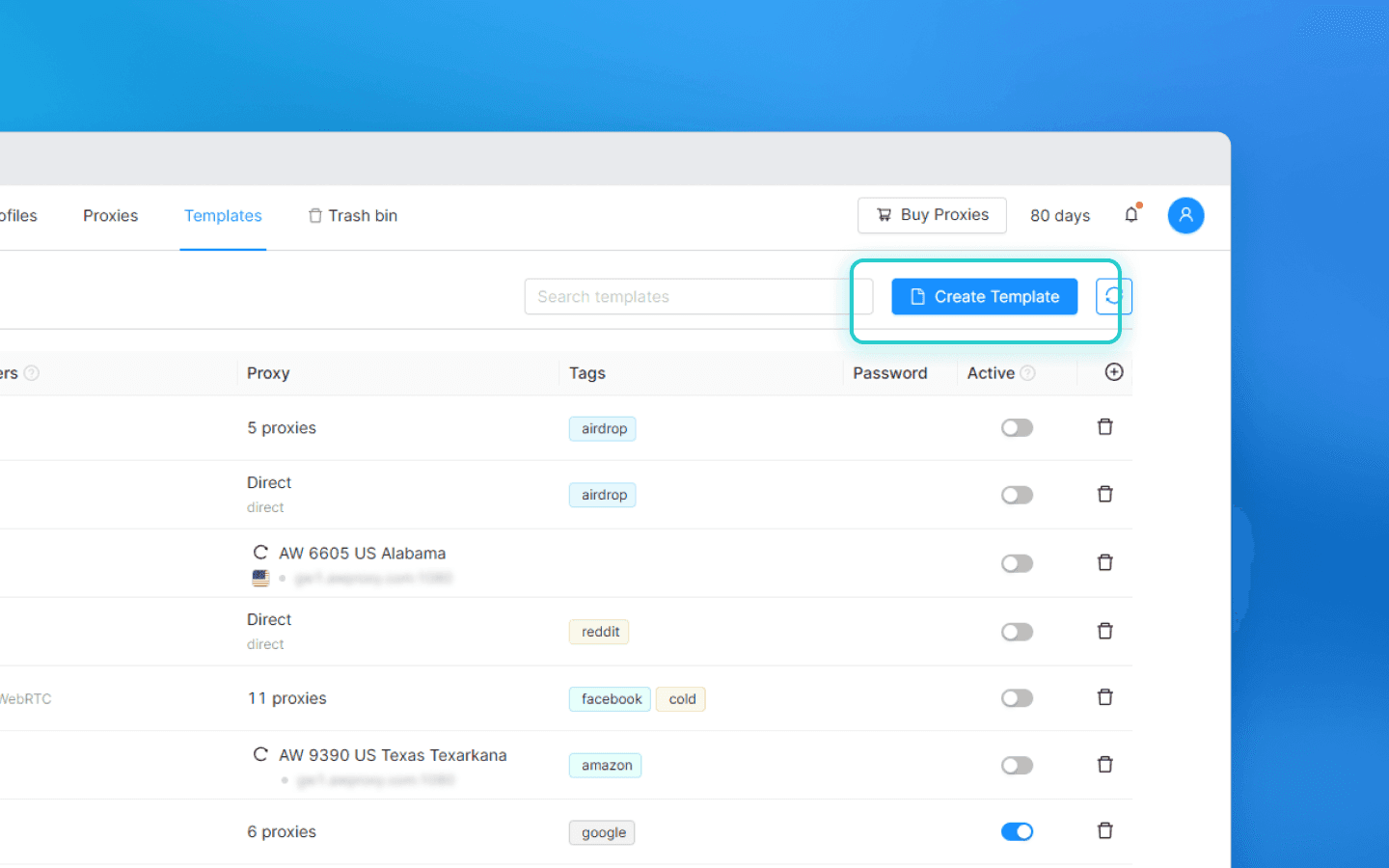Screen dimensions: 1389x868
Task: Click the reddit tag
Action: tap(600, 632)
